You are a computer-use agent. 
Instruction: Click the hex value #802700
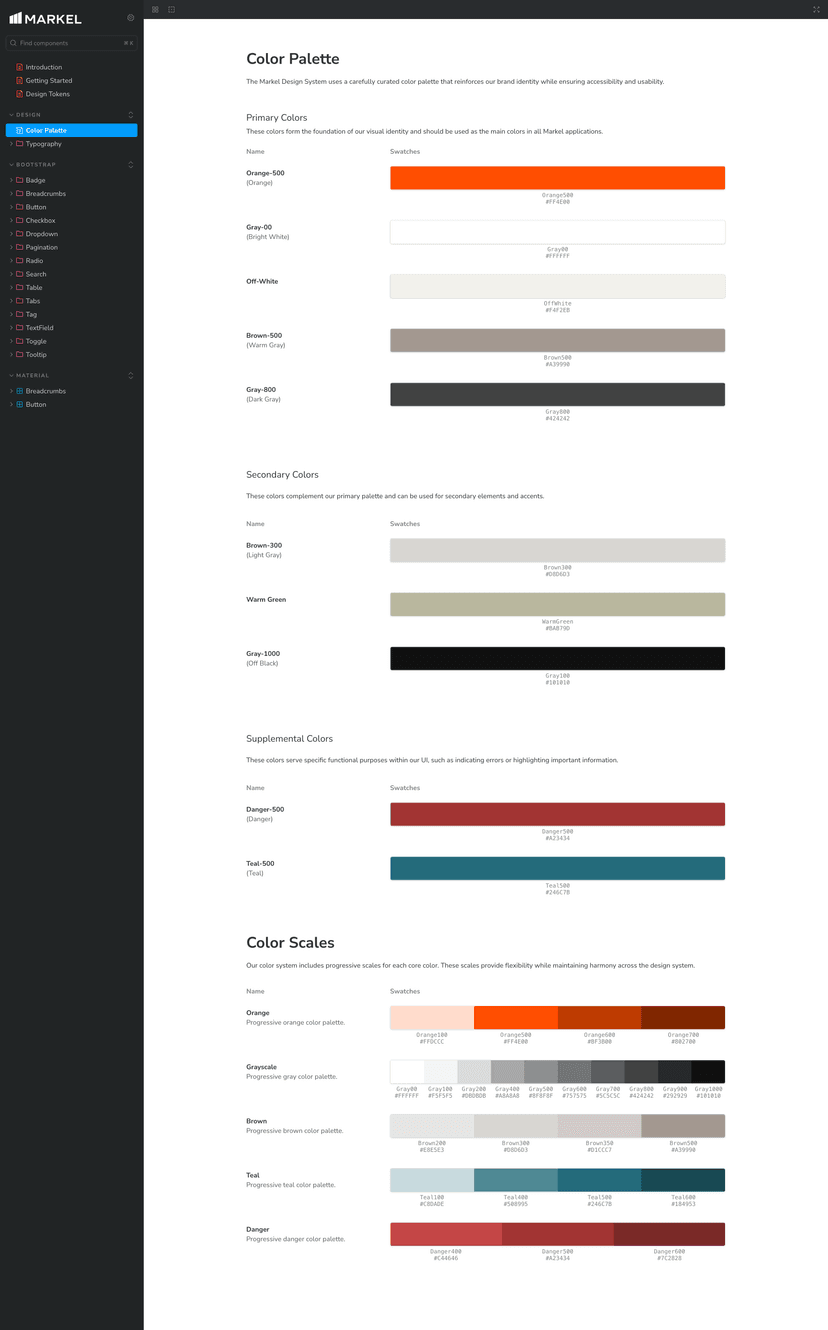click(x=683, y=1042)
